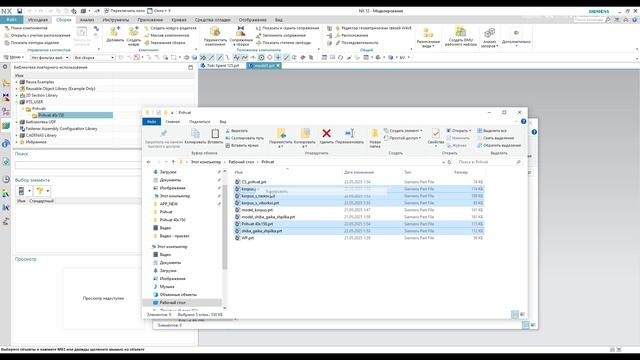The height and width of the screenshot is (360, 640).
Task: Click Показать степени свободы in NX
Action: (284, 42)
